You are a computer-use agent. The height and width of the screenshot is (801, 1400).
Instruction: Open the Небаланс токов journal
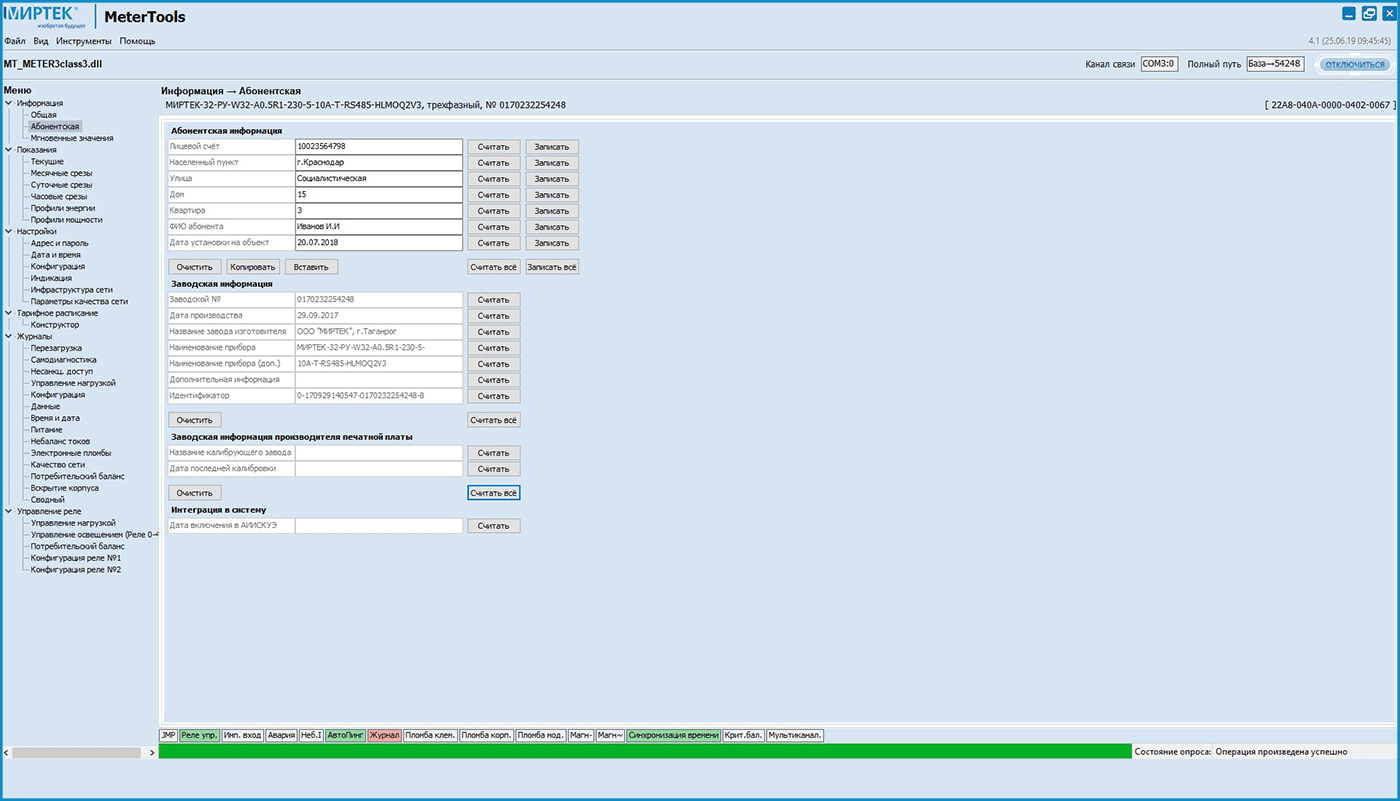click(x=60, y=441)
